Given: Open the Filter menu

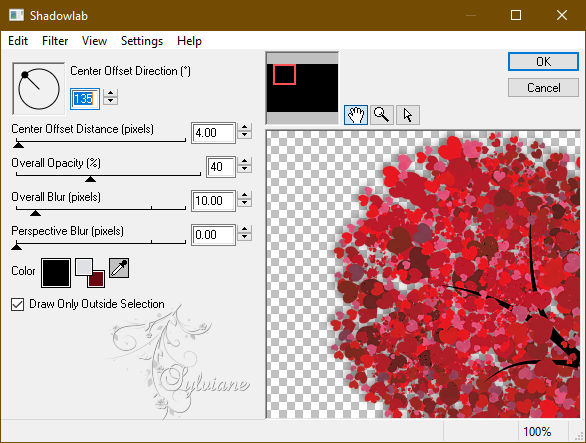Looking at the screenshot, I should [55, 41].
